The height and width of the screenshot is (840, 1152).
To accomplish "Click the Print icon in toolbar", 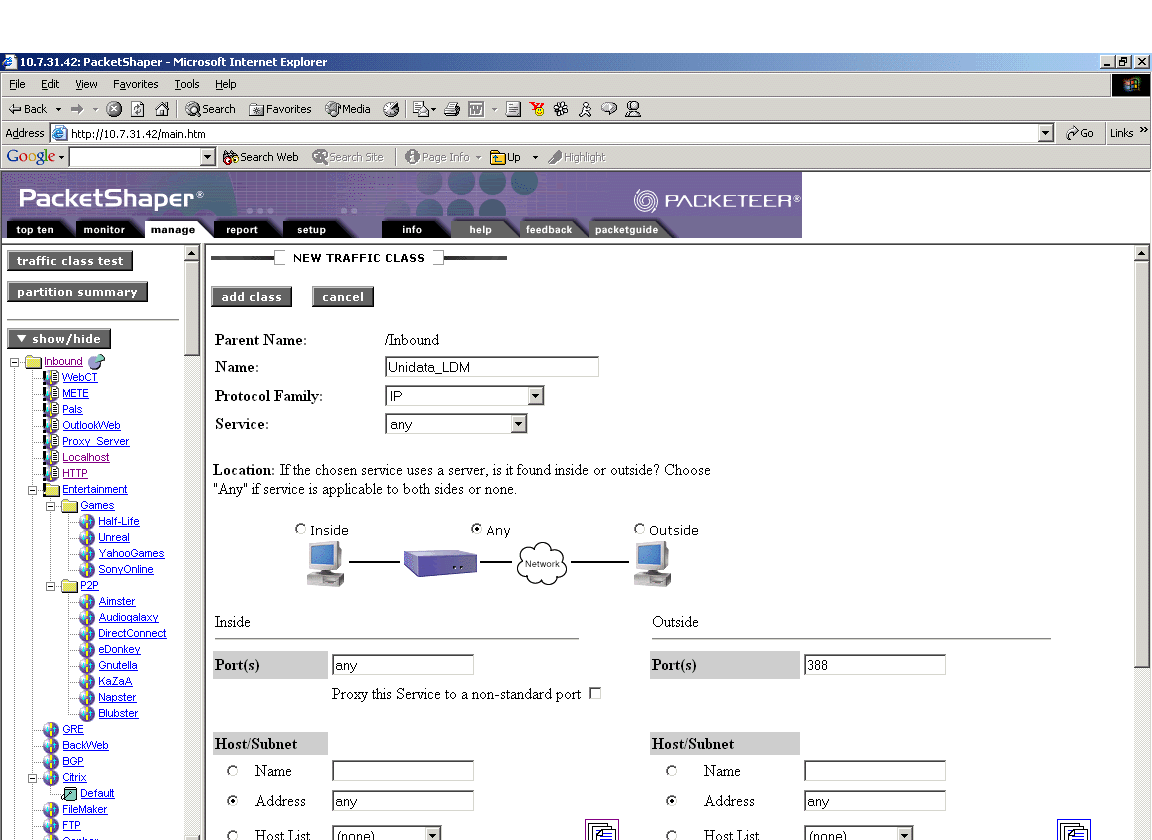I will click(451, 109).
